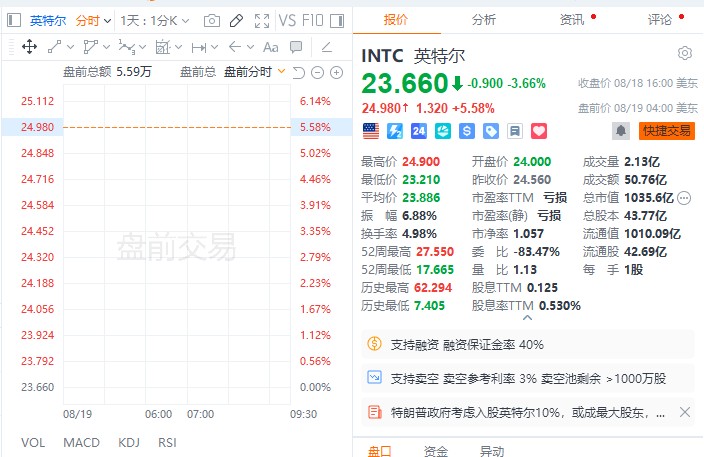Expand line drawing tool options
The width and height of the screenshot is (704, 457).
70,47
